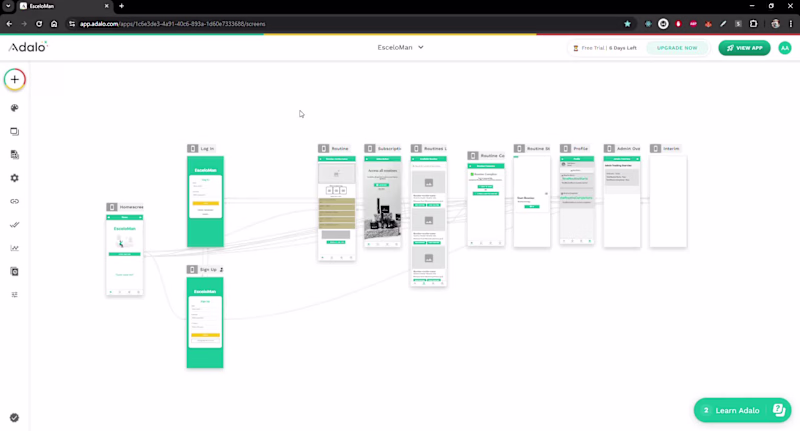Select the Sign Up screen label
The height and width of the screenshot is (431, 800).
[205, 269]
